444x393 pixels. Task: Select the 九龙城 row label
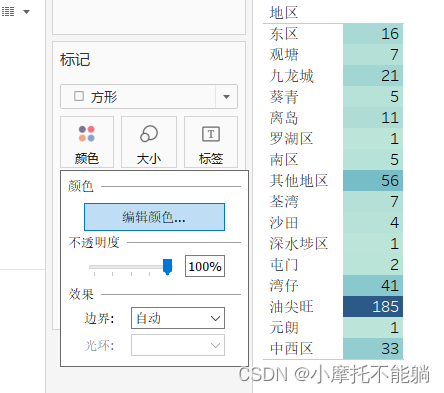click(x=292, y=76)
